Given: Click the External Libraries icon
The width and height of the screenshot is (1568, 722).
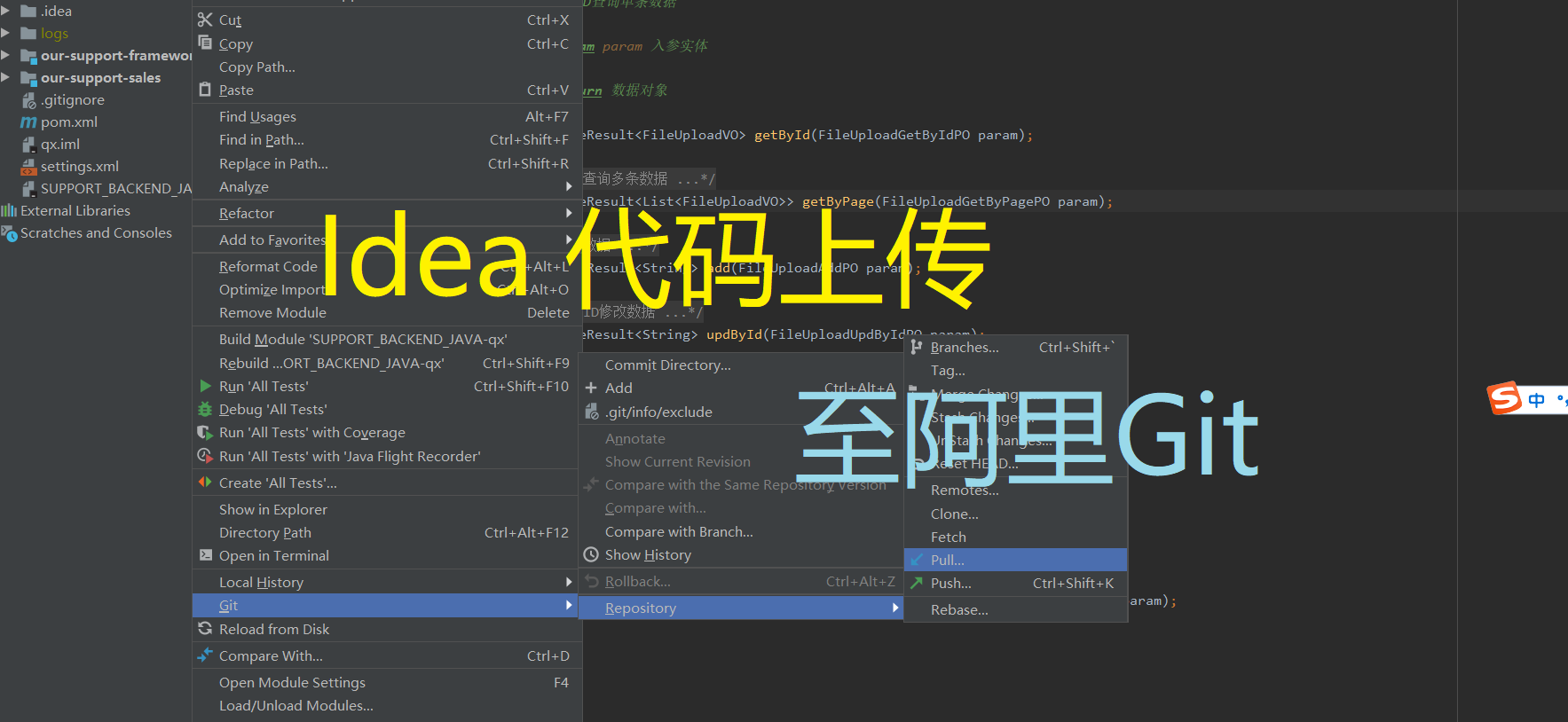Looking at the screenshot, I should [9, 210].
